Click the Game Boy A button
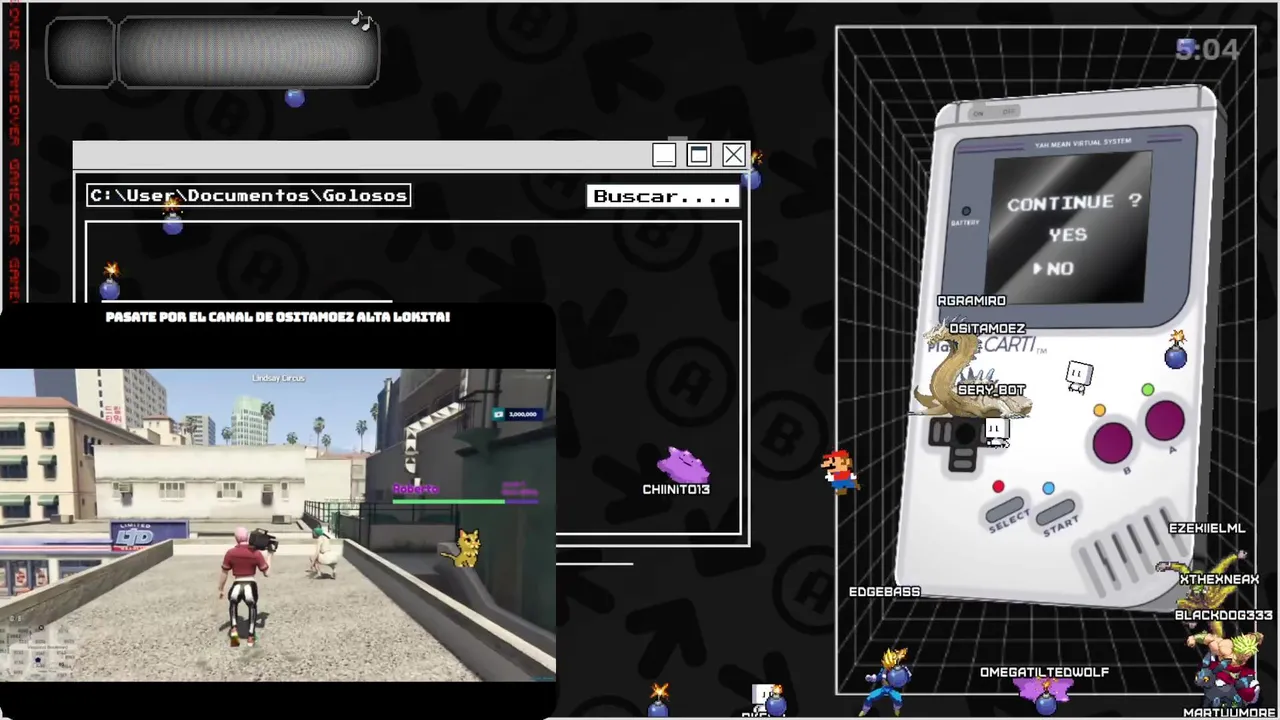The width and height of the screenshot is (1280, 720). (x=1165, y=421)
